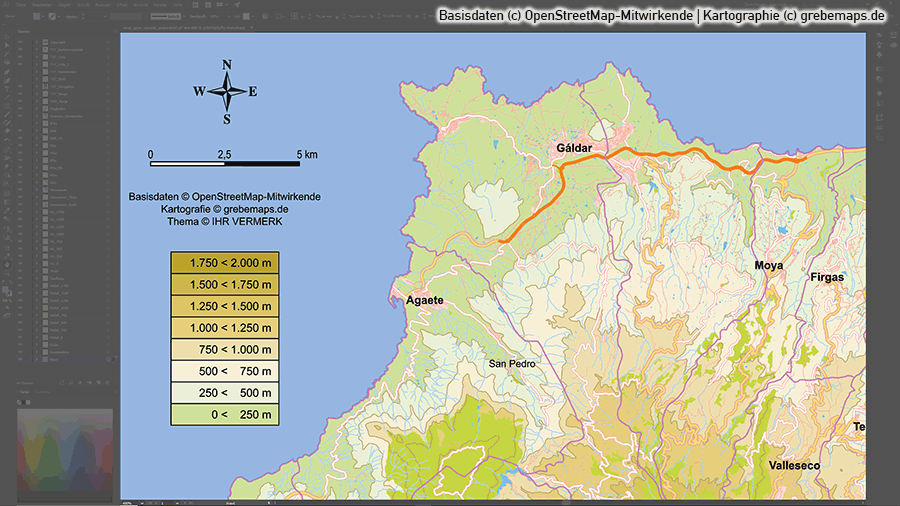Hide the Copyright layer via eye icon
The height and width of the screenshot is (506, 900).
point(22,42)
